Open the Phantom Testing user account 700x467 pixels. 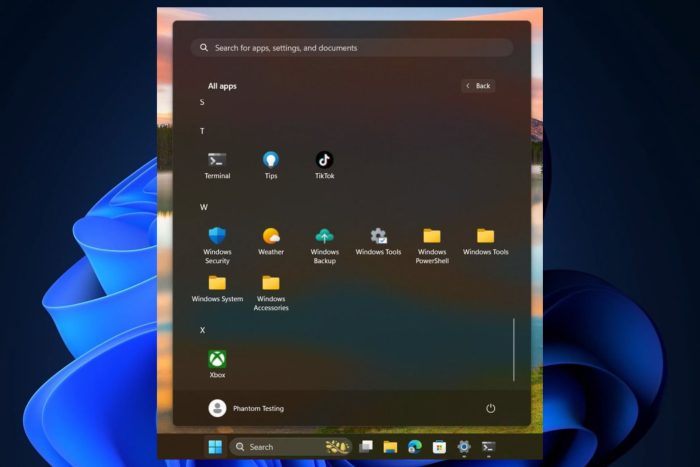point(246,408)
